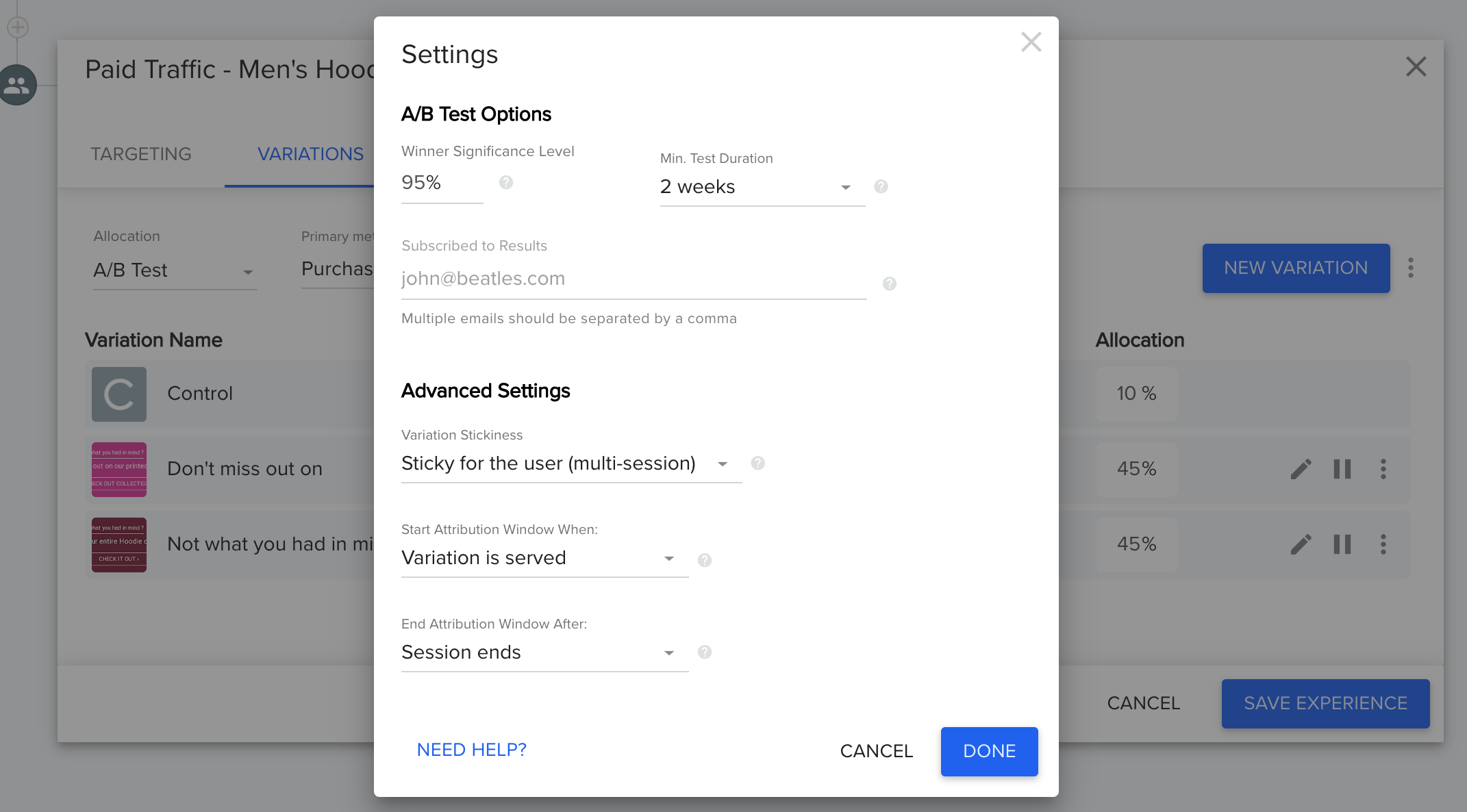Edit the Winner Significance Level field
1467x812 pixels.
tap(442, 183)
